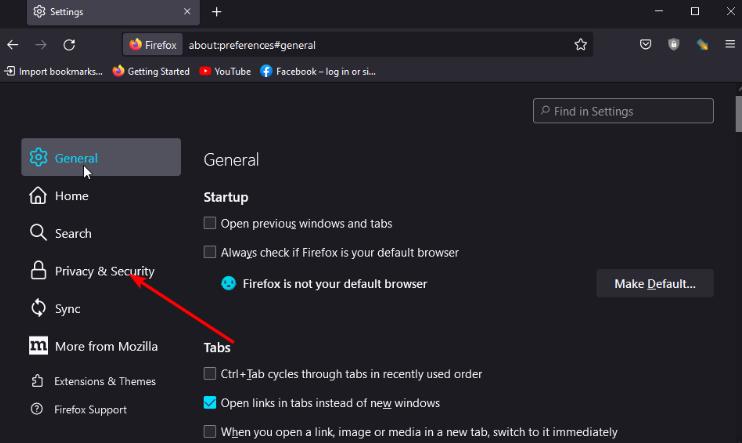Open a new tab with the plus button
This screenshot has height=443, width=742.
(x=216, y=12)
